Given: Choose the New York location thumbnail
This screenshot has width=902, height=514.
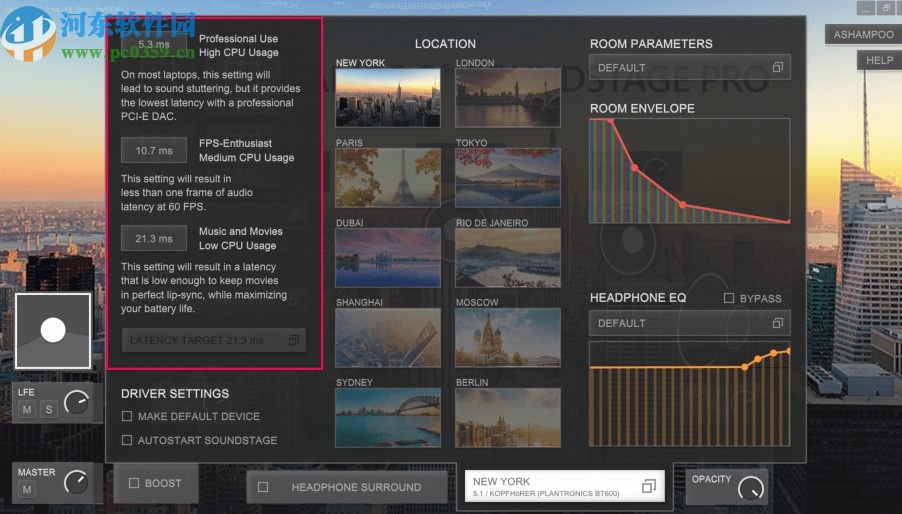Looking at the screenshot, I should 388,98.
